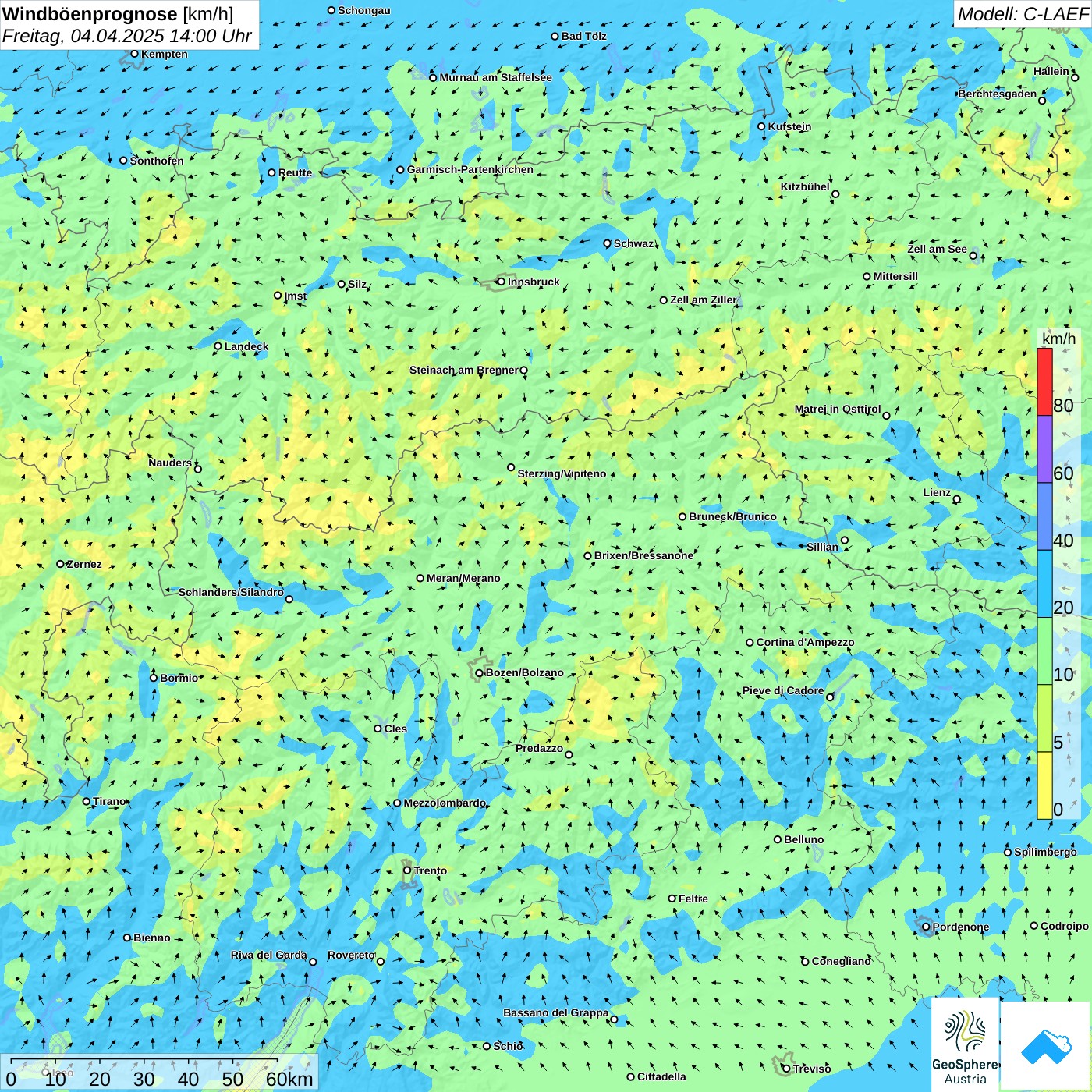1092x1092 pixels.
Task: Click the Sonthofen label
Action: point(157,161)
